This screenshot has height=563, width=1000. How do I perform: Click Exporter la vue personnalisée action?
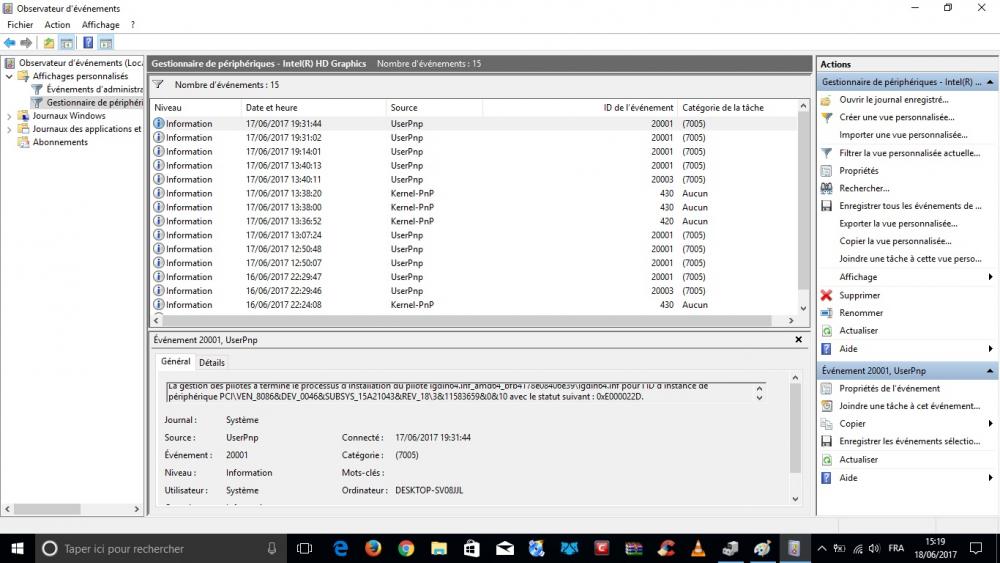(896, 223)
